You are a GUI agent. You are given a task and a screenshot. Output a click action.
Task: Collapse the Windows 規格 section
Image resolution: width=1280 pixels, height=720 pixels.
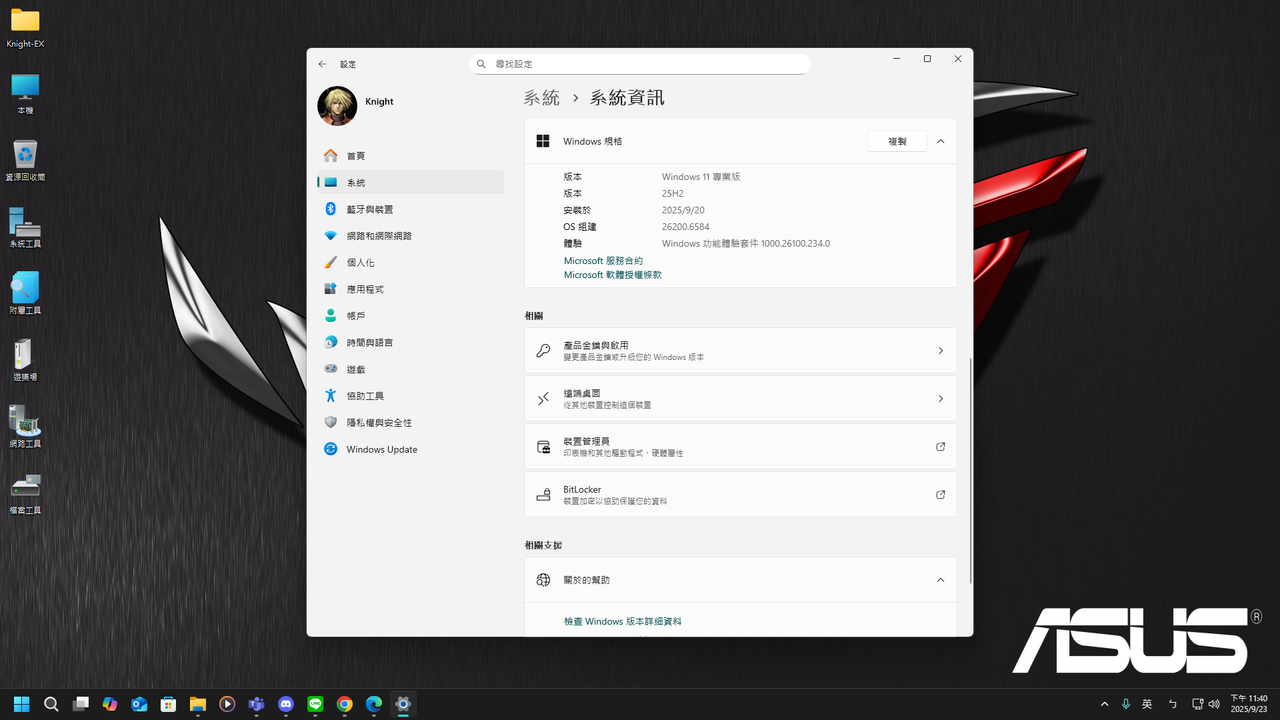pyautogui.click(x=940, y=142)
